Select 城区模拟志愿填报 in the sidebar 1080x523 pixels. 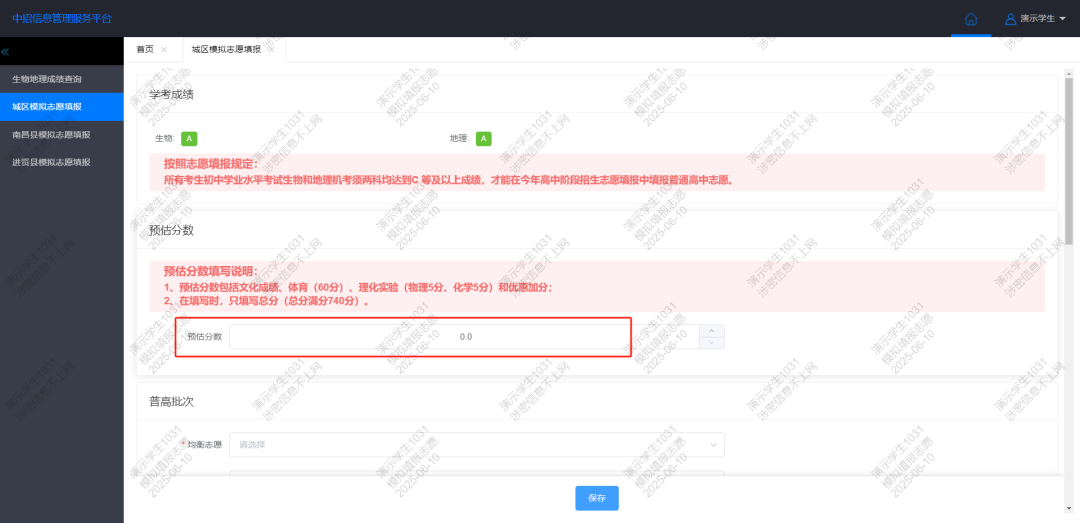[x=61, y=107]
